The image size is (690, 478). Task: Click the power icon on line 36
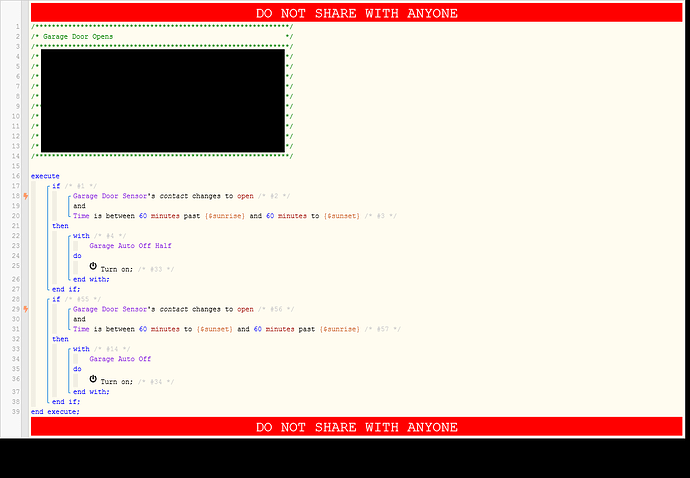coord(93,379)
